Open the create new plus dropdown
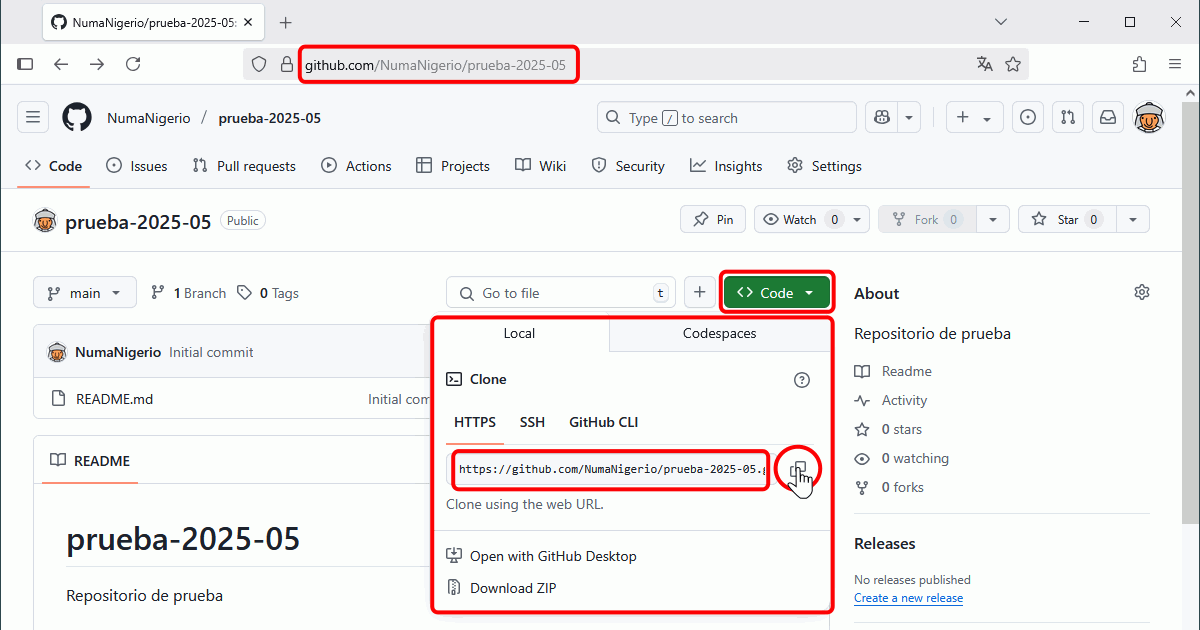 pyautogui.click(x=975, y=117)
